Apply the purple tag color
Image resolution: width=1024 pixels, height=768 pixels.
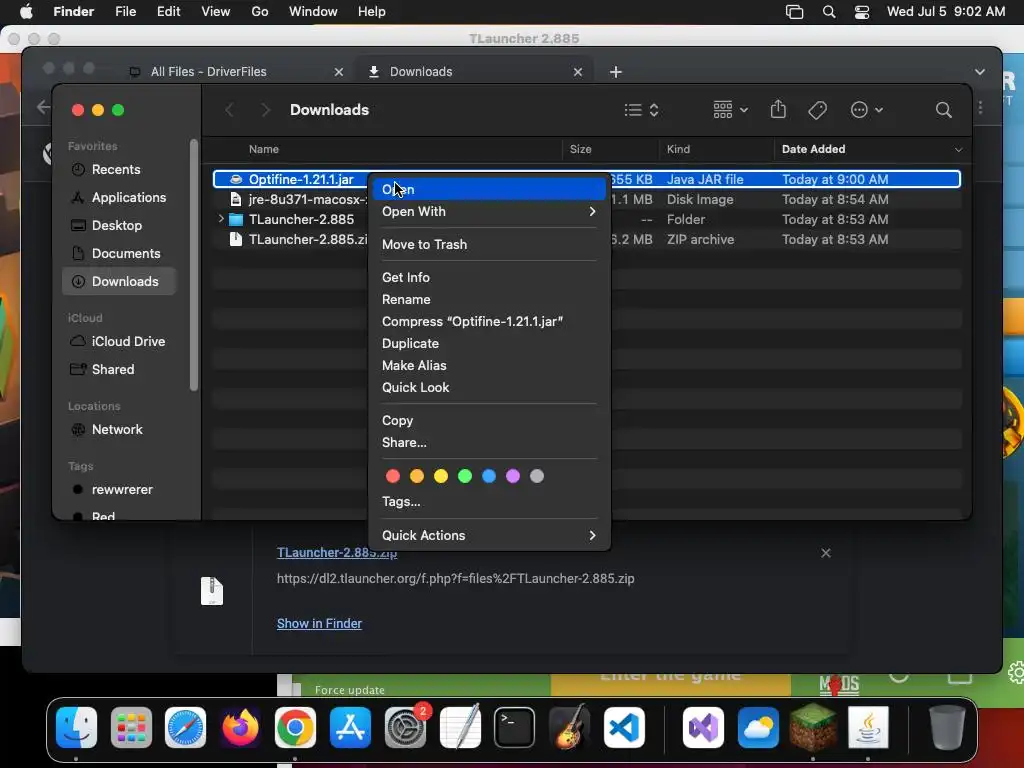coord(513,476)
